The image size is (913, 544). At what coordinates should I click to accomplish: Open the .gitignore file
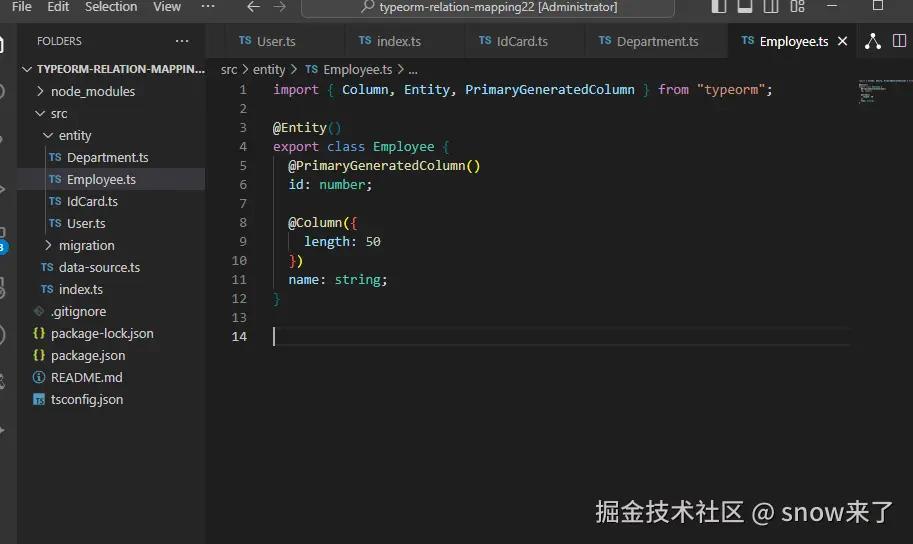click(x=111, y=312)
